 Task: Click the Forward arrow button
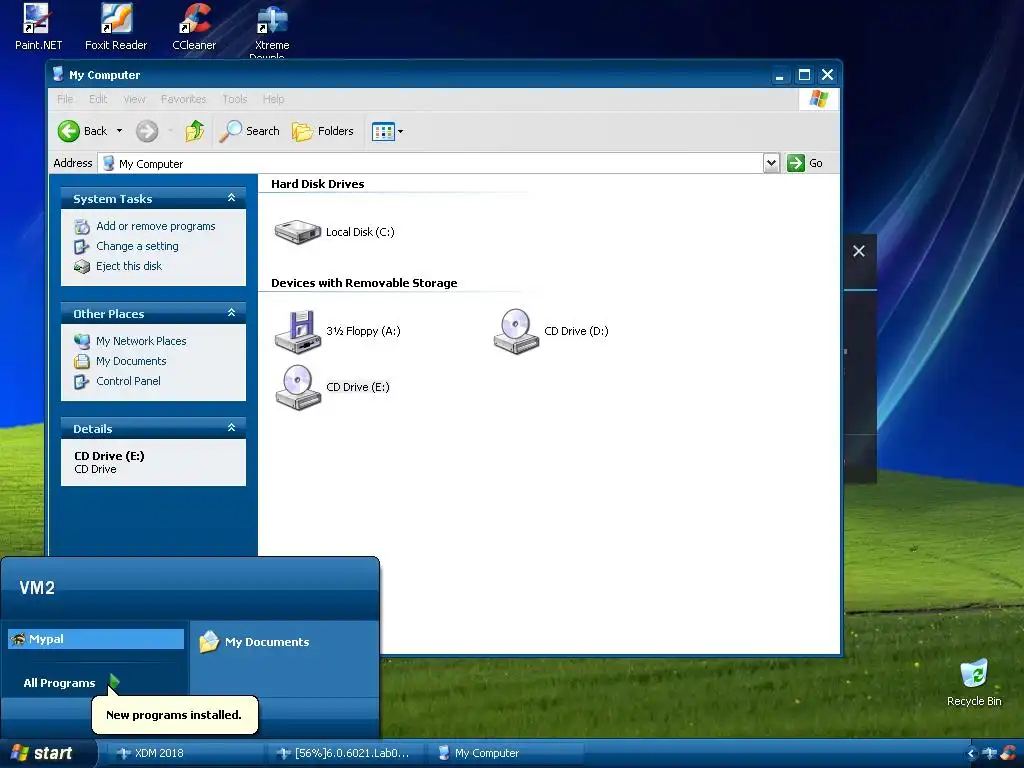[x=147, y=131]
